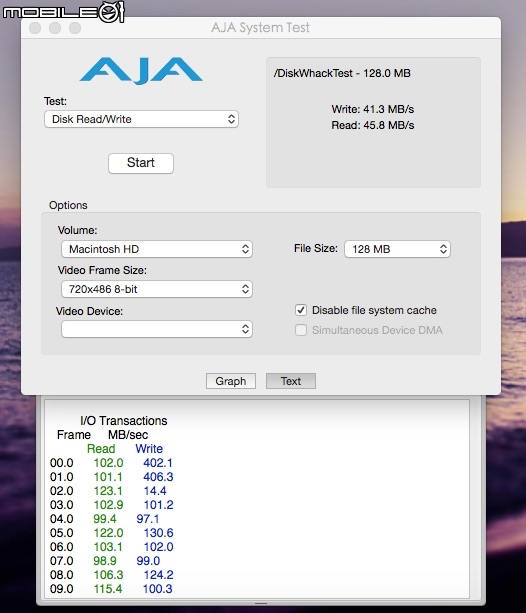Viewport: 526px width, 613px height.
Task: Switch to the Graph view
Action: pos(231,381)
